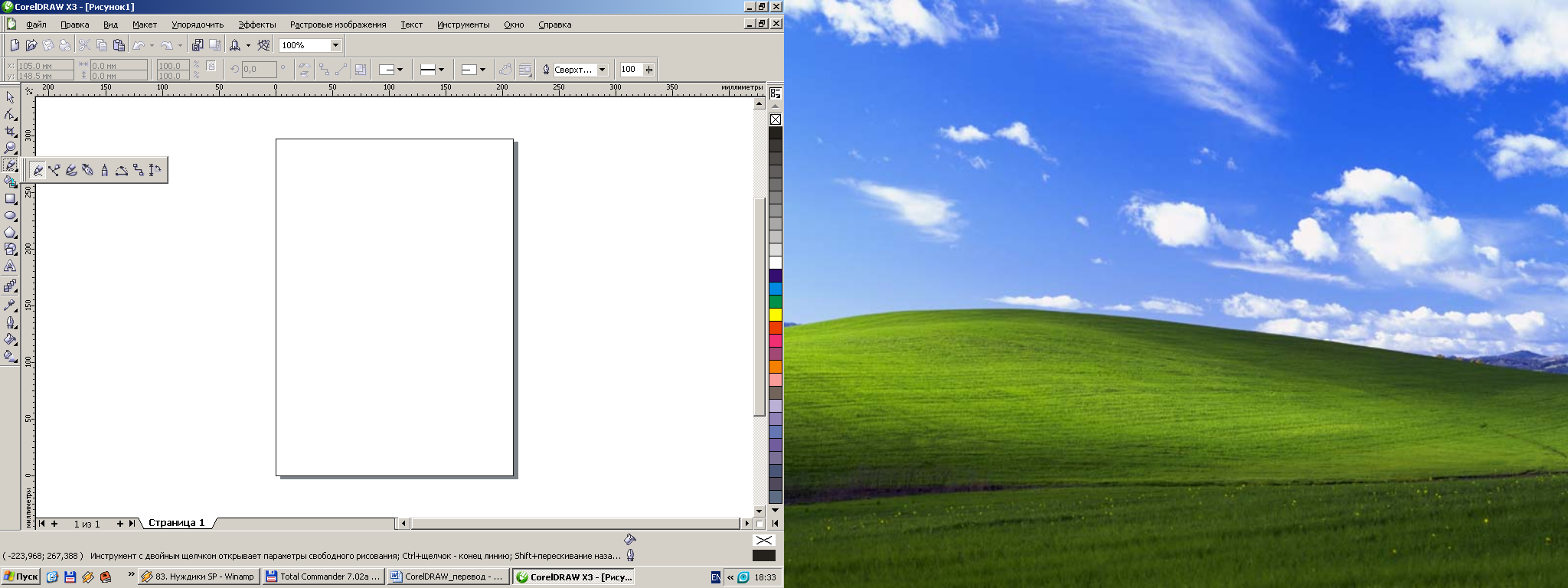Screen dimensions: 1568x588
Task: Pick the orange color swatch
Action: 776,367
